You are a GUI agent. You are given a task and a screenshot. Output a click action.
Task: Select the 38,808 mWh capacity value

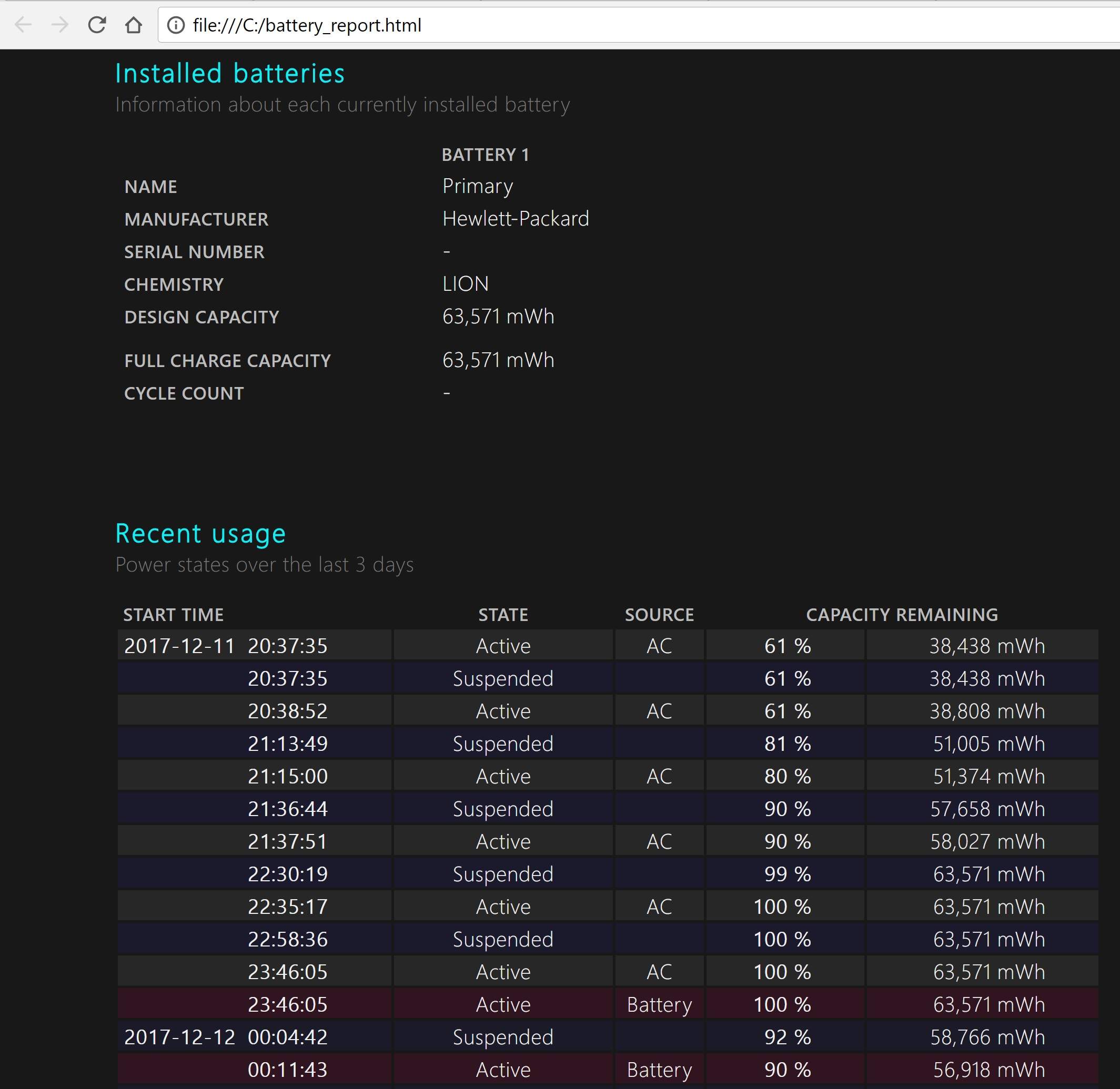[987, 711]
